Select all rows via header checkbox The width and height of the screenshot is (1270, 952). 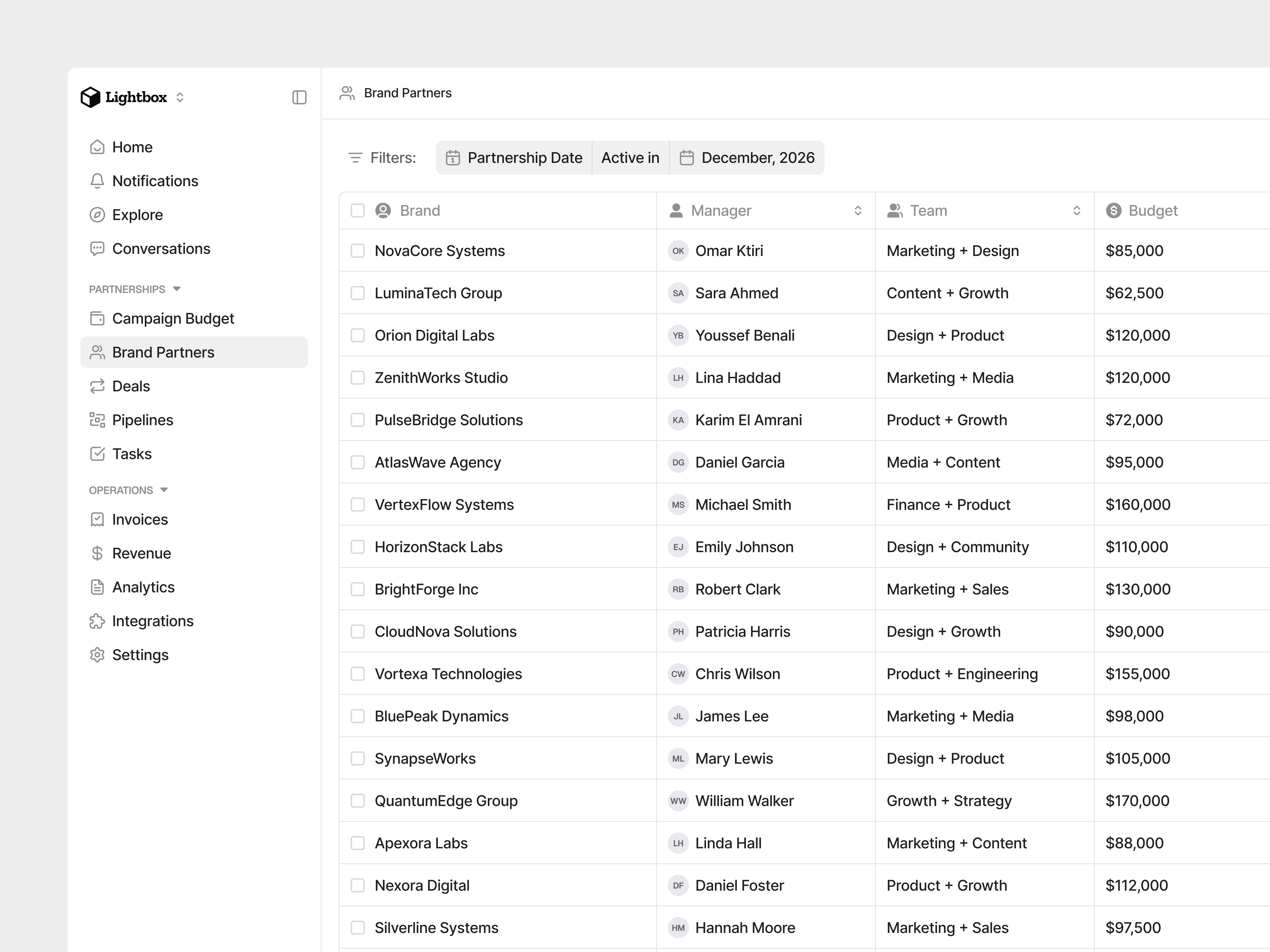click(x=358, y=210)
